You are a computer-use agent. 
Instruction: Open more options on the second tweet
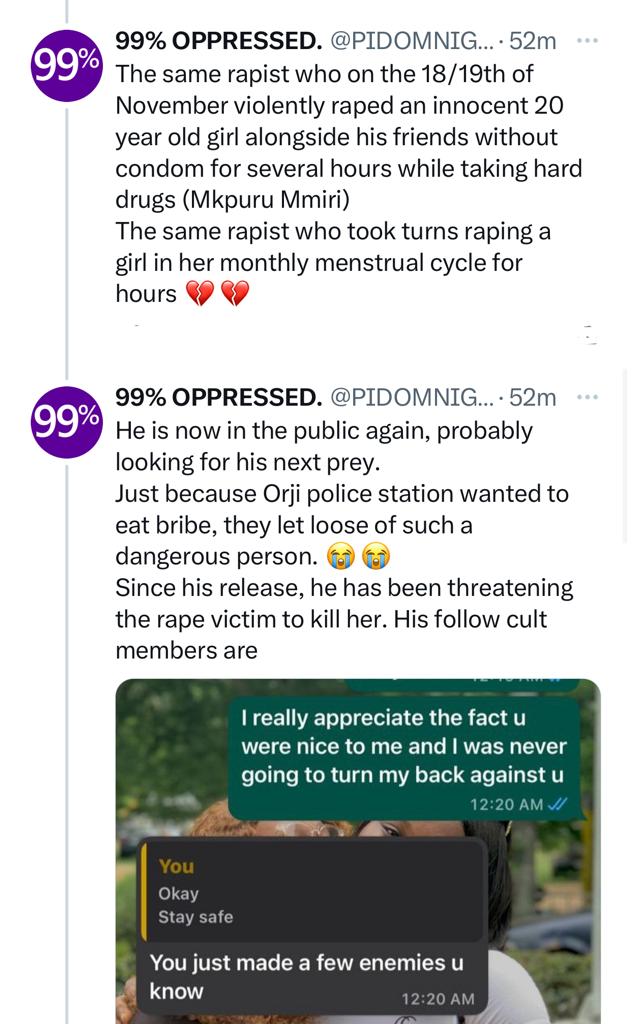tap(588, 398)
